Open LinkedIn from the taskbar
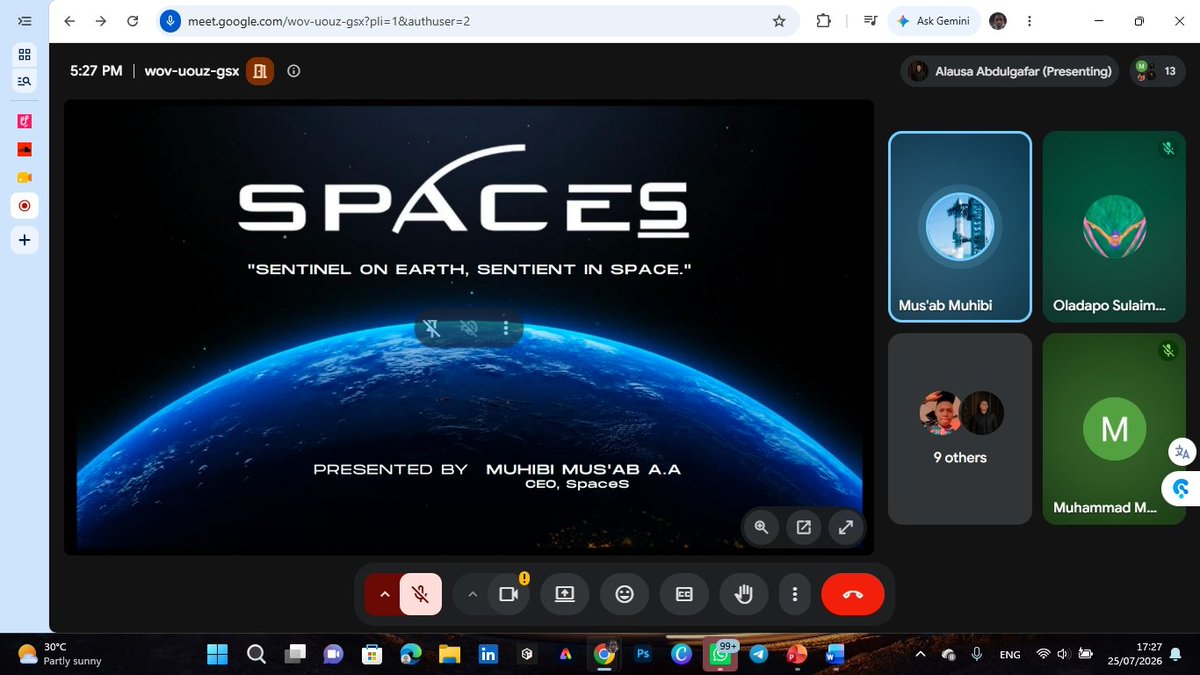Screen dimensions: 1200x675 [x=488, y=654]
